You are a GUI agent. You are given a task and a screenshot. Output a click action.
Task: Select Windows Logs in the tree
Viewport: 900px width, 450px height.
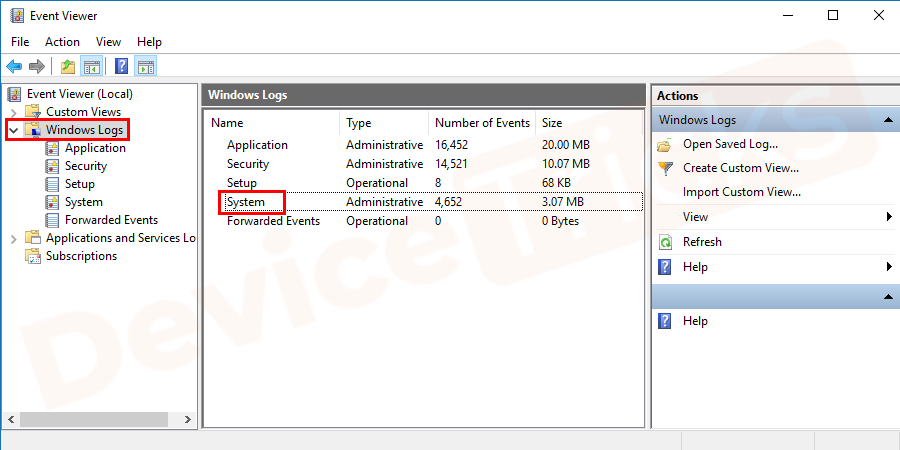tap(84, 130)
